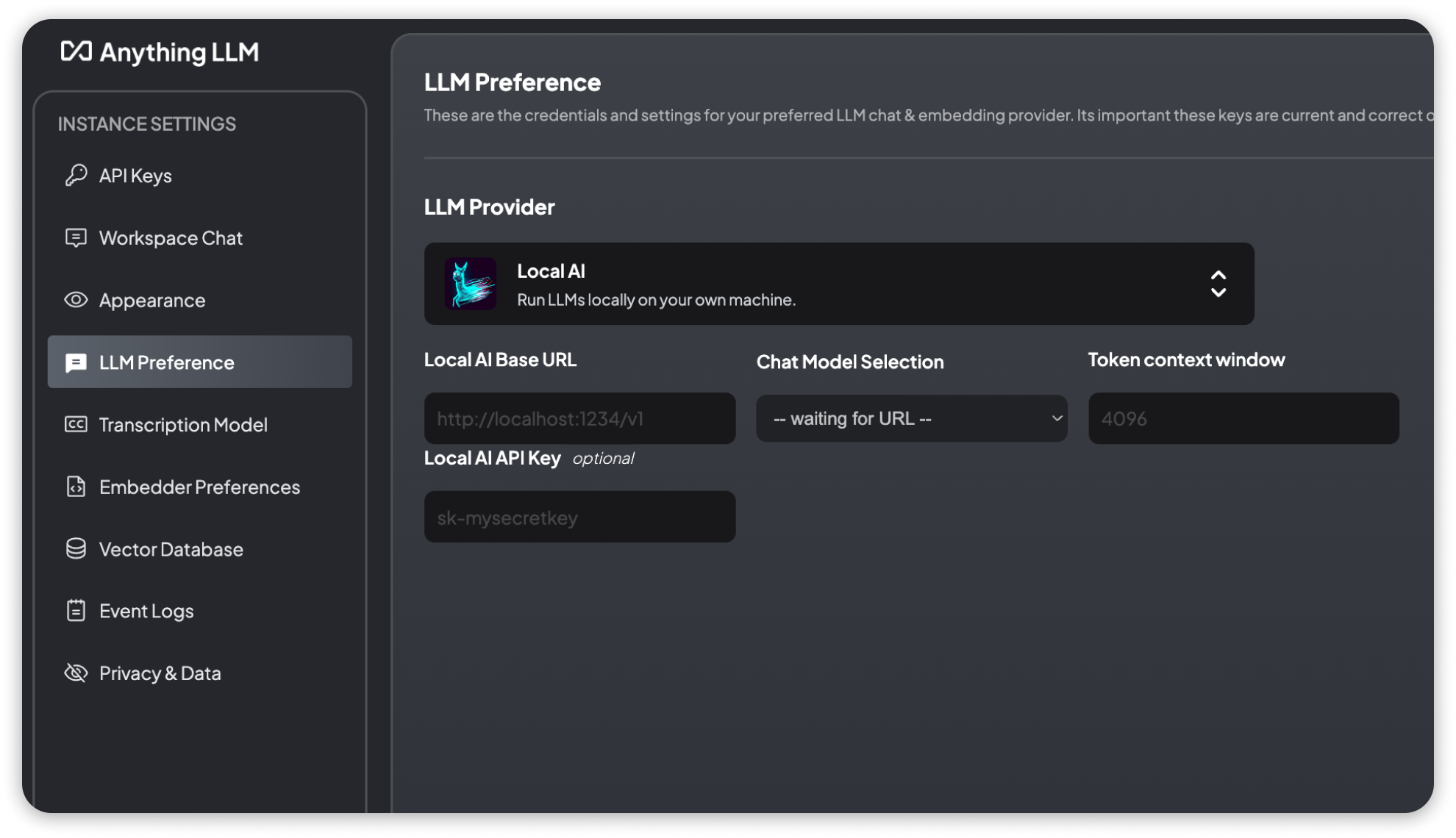Click the Local AI Base URL label

click(x=501, y=359)
